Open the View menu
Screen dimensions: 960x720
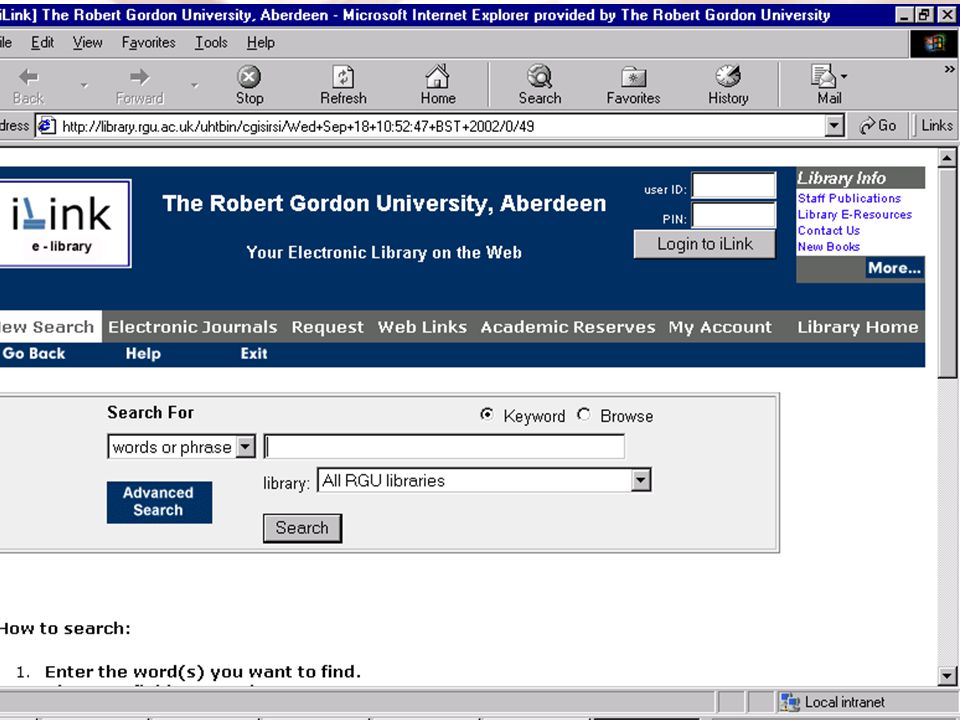(x=88, y=42)
